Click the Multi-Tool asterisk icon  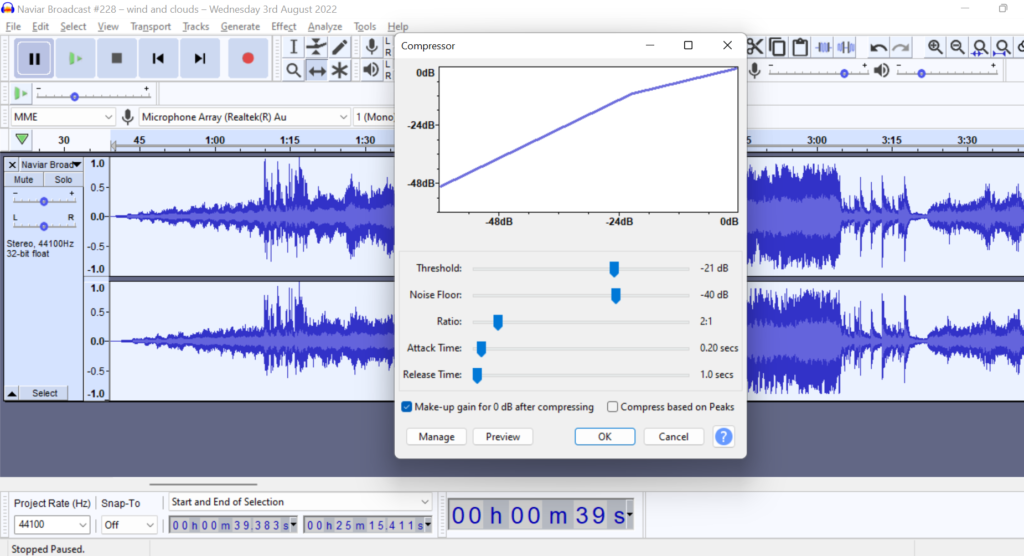pos(340,70)
